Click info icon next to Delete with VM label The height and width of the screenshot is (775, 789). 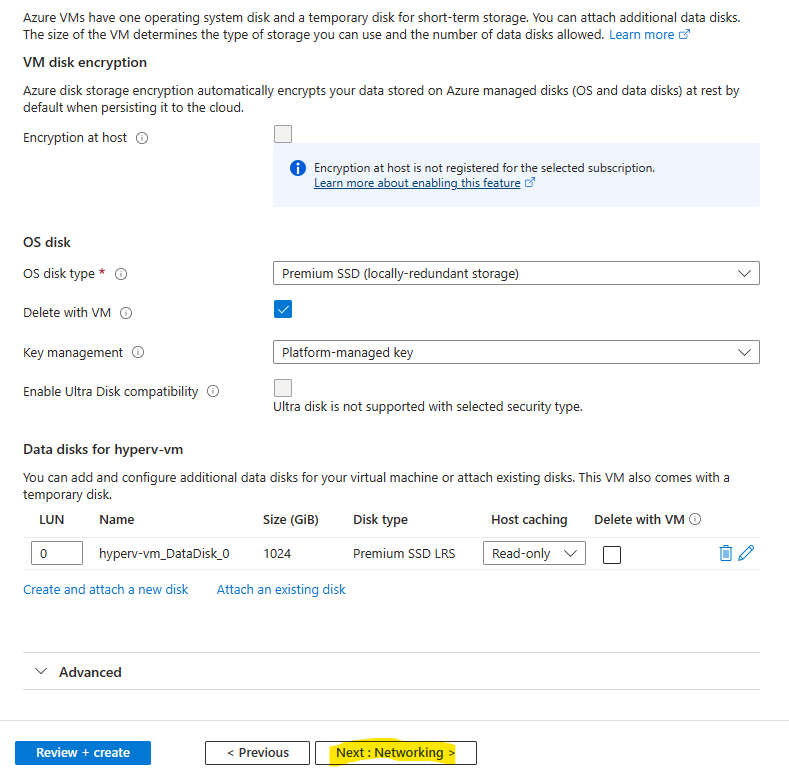point(126,313)
